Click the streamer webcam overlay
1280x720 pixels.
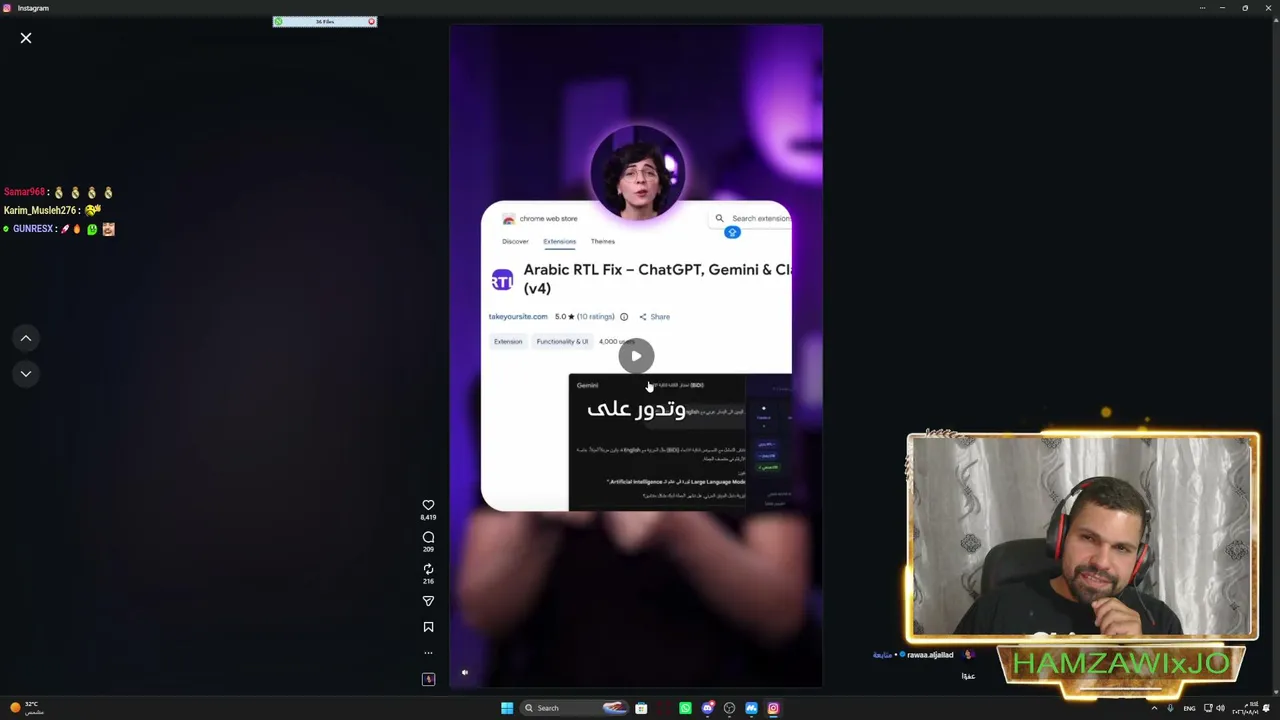pyautogui.click(x=1082, y=536)
